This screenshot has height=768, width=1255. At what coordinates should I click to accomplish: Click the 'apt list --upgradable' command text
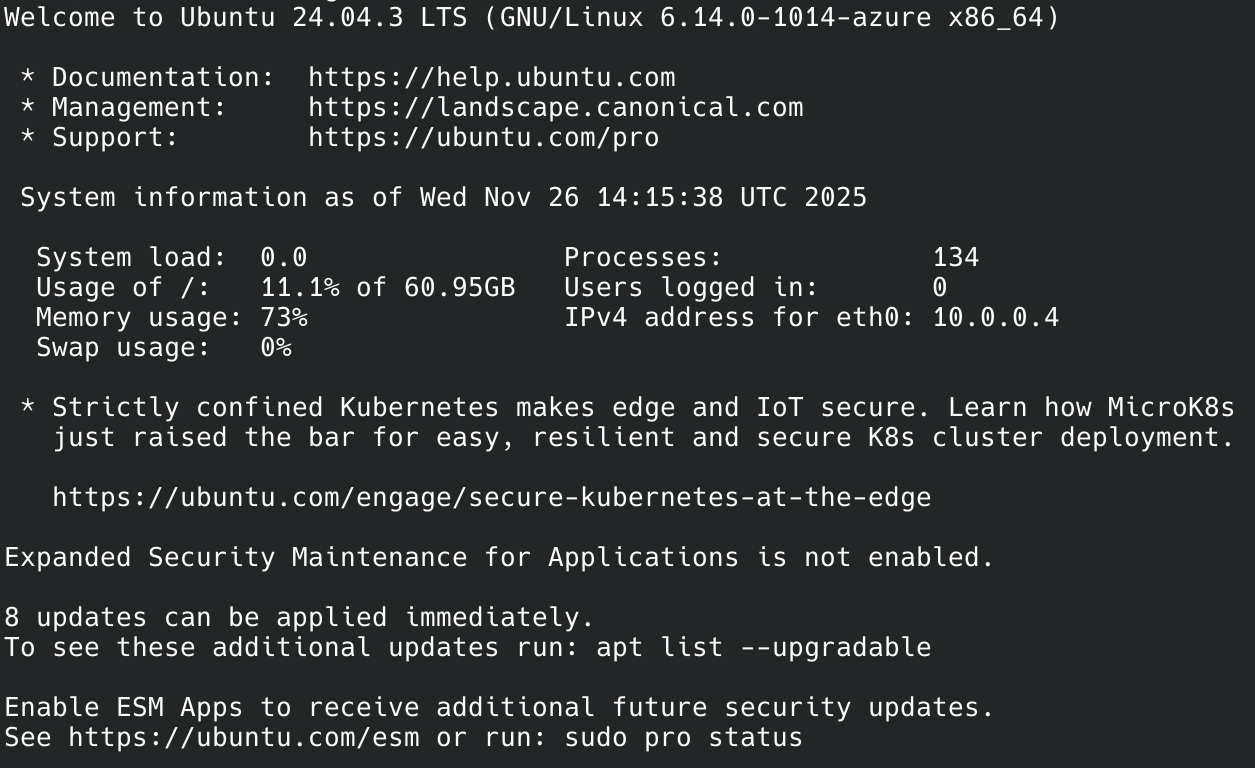coord(763,648)
